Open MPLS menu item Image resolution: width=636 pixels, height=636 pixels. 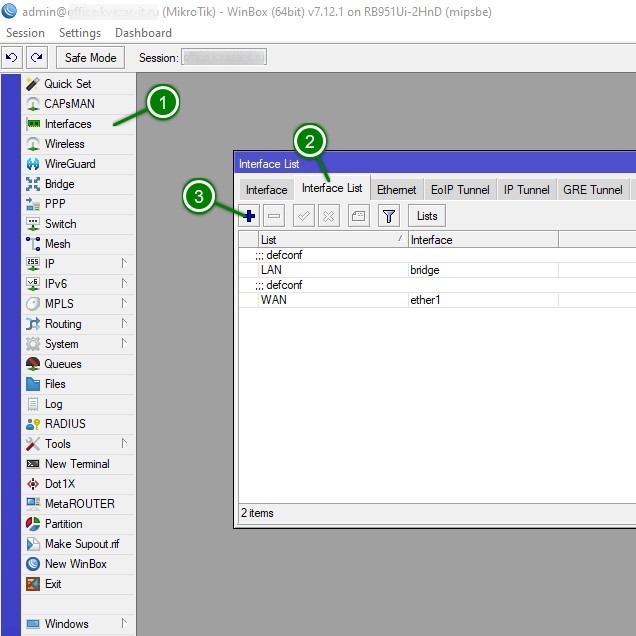click(79, 304)
